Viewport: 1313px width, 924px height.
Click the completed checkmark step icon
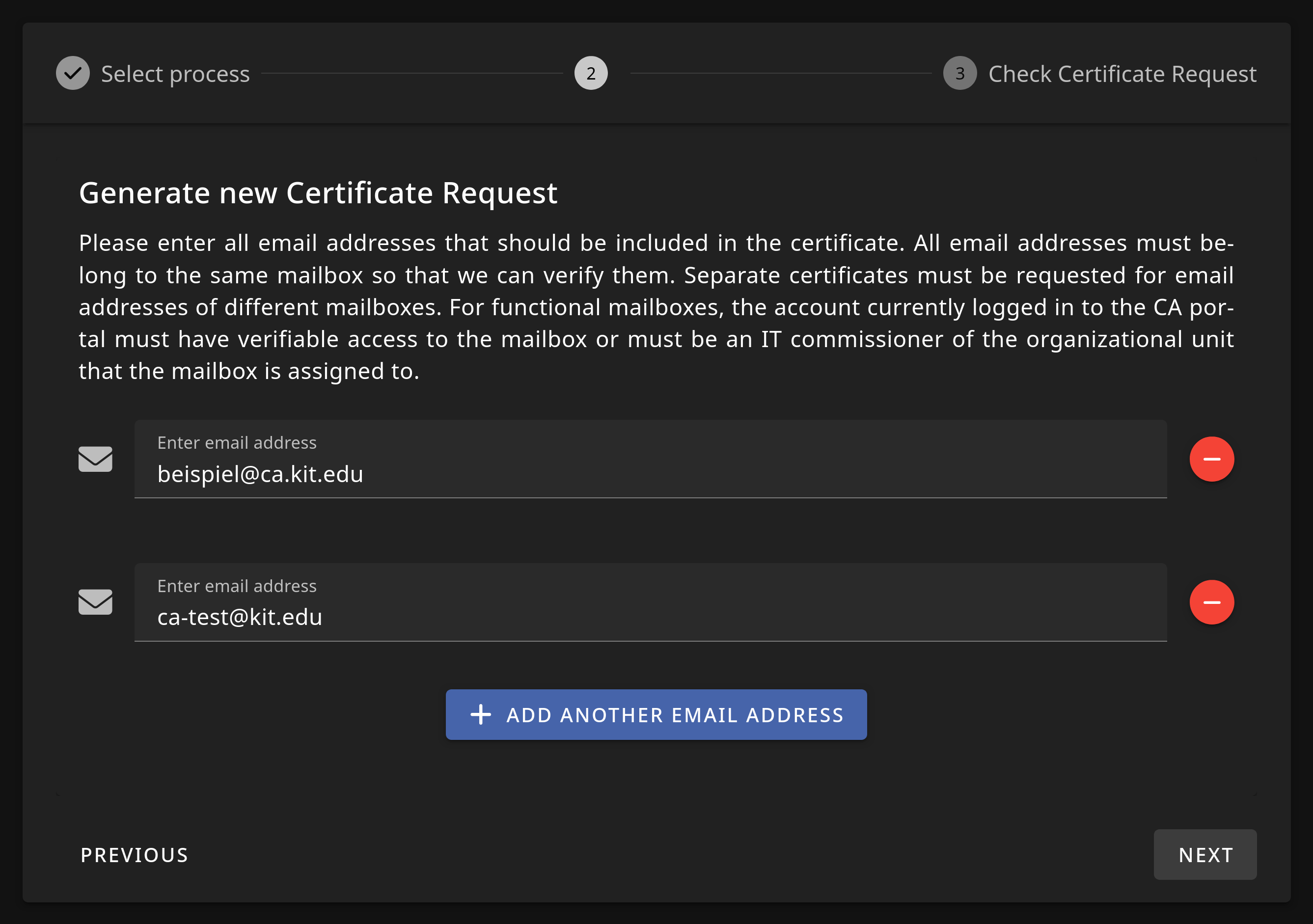(x=73, y=73)
